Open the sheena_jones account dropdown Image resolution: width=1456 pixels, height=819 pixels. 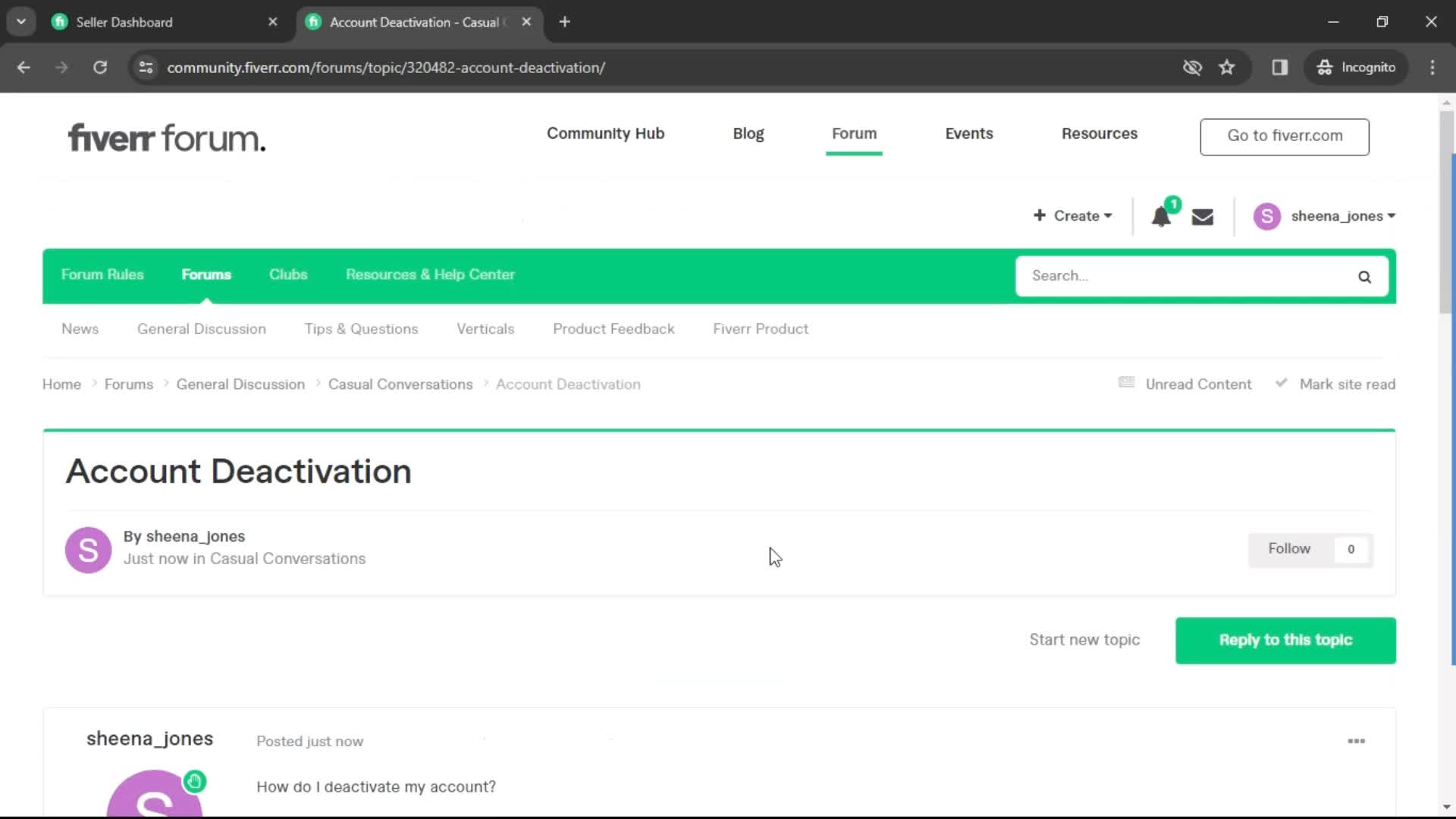1343,216
